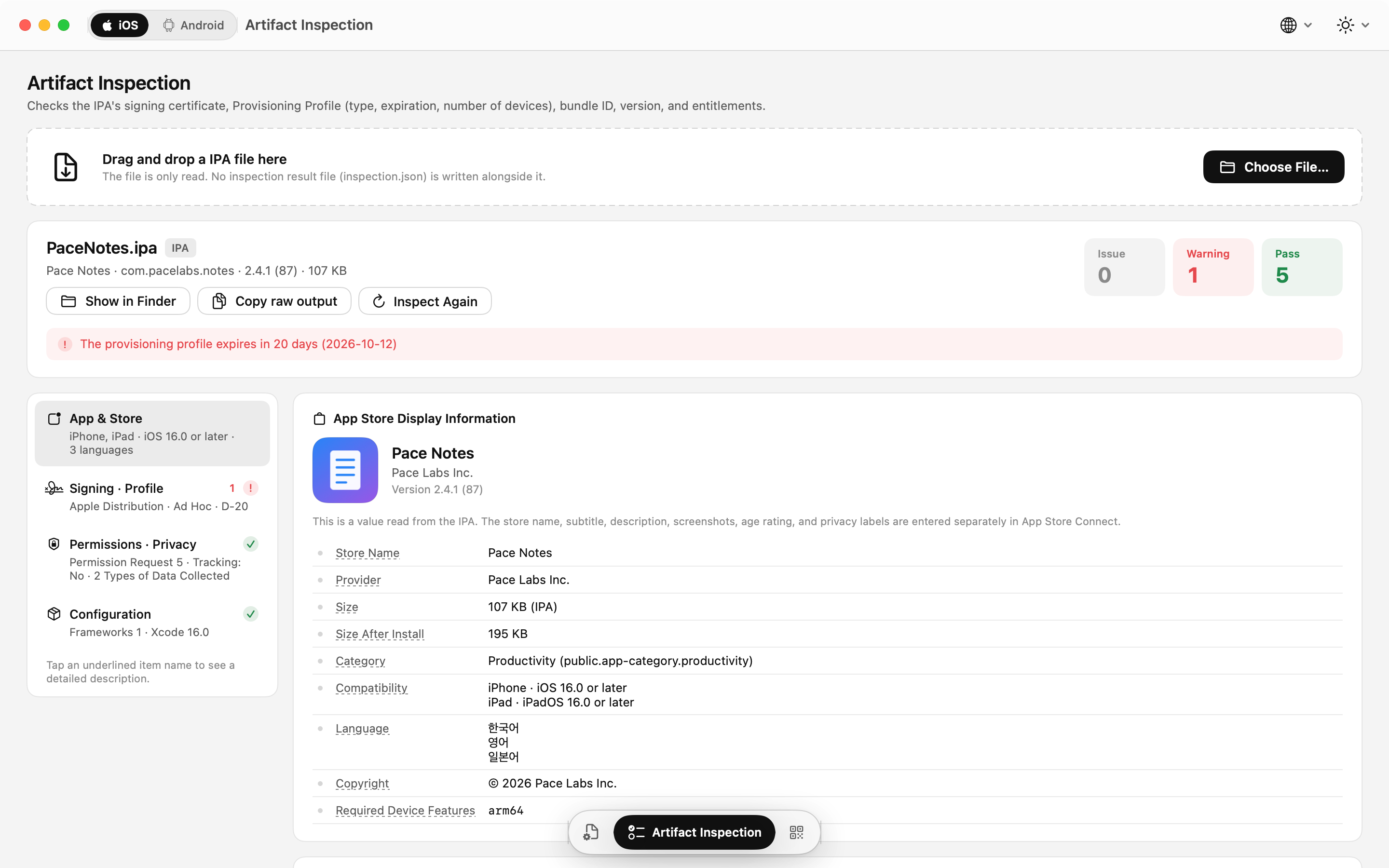
Task: Click the Choose File… button
Action: click(1274, 167)
